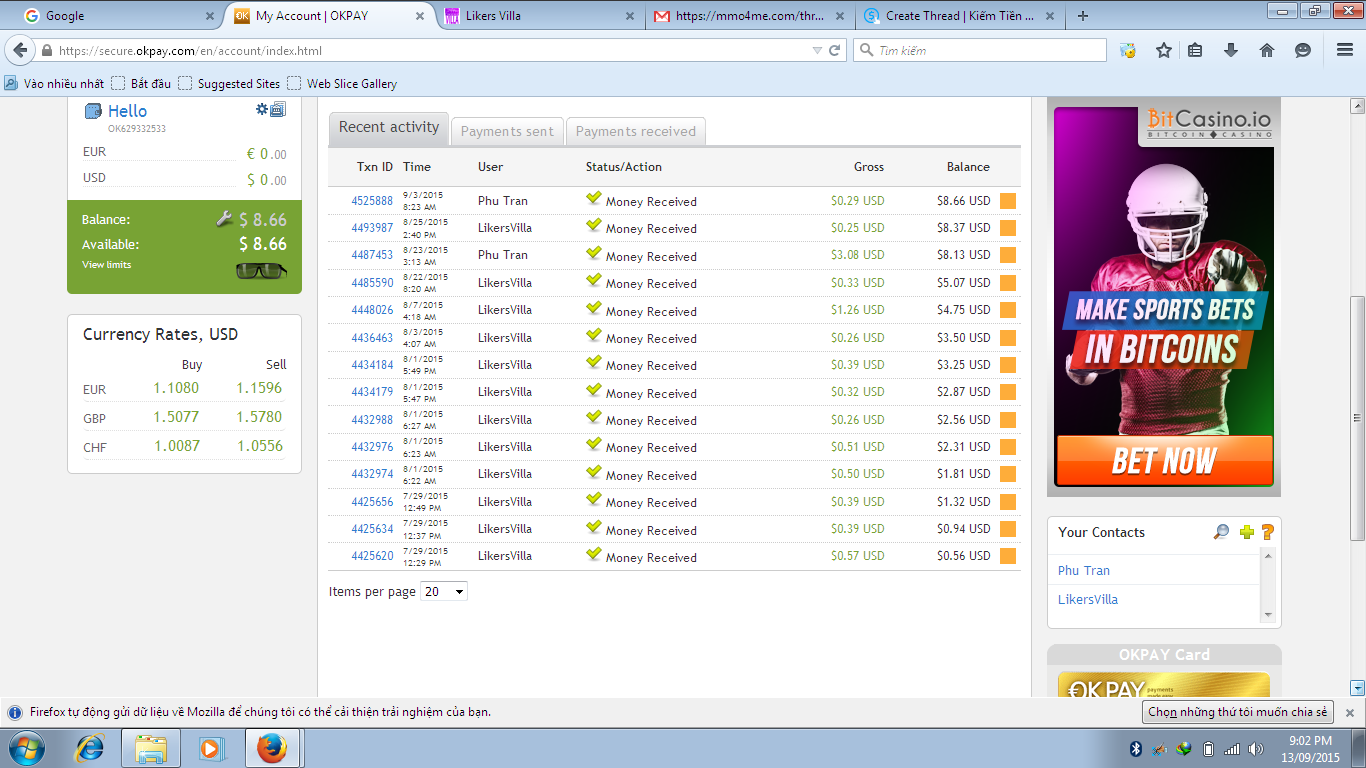Image resolution: width=1366 pixels, height=768 pixels.
Task: Open the Windows Start menu
Action: 25,748
